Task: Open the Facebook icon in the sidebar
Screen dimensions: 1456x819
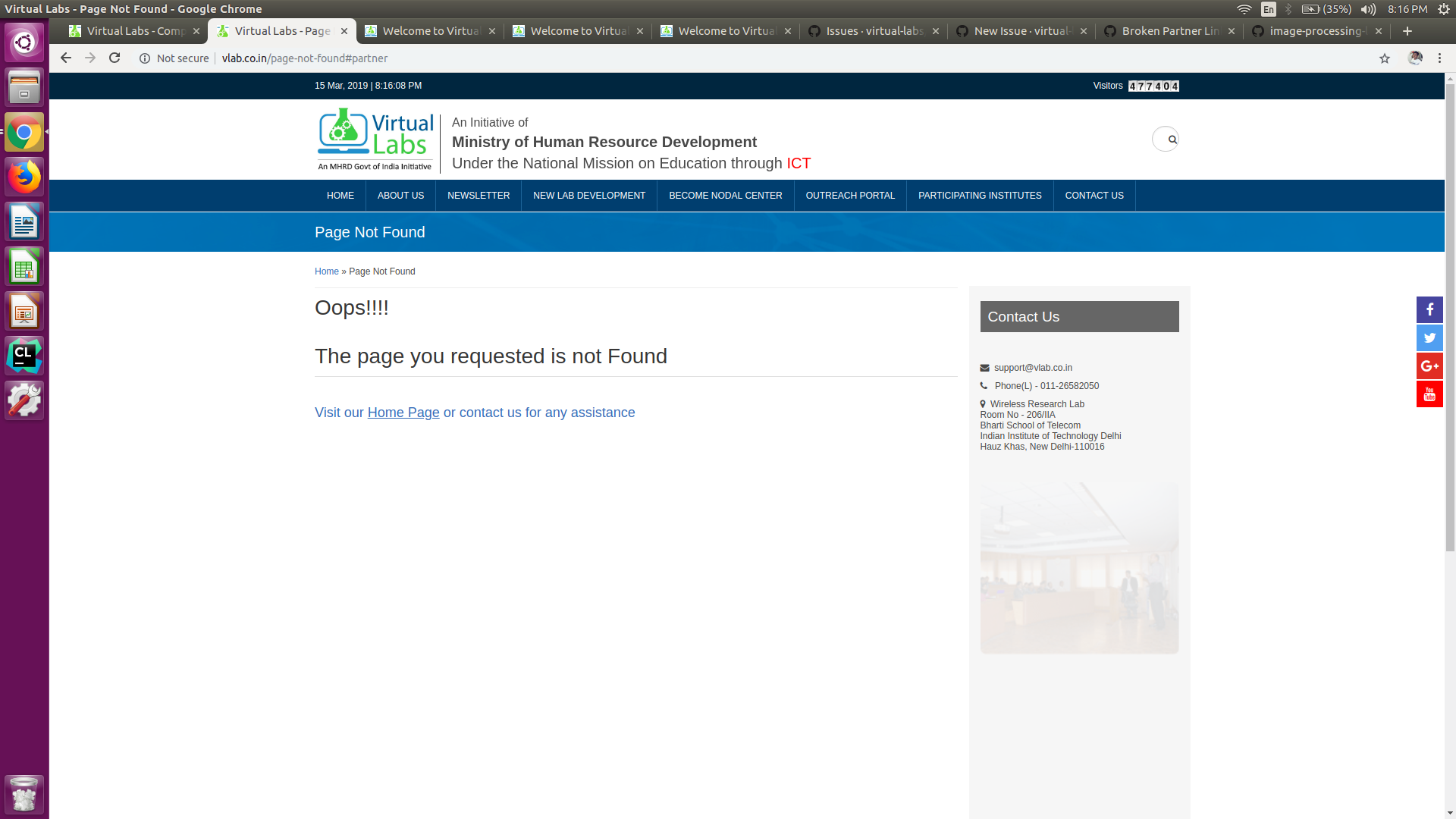Action: coord(1429,309)
